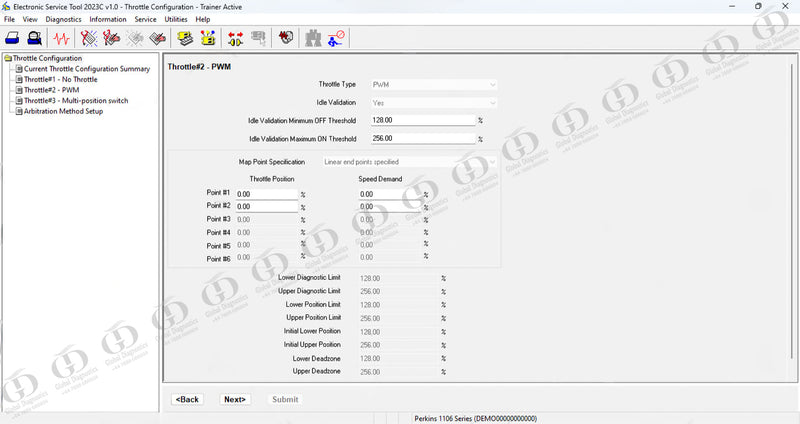800x424 pixels.
Task: Click the disabled Submit button
Action: (285, 400)
